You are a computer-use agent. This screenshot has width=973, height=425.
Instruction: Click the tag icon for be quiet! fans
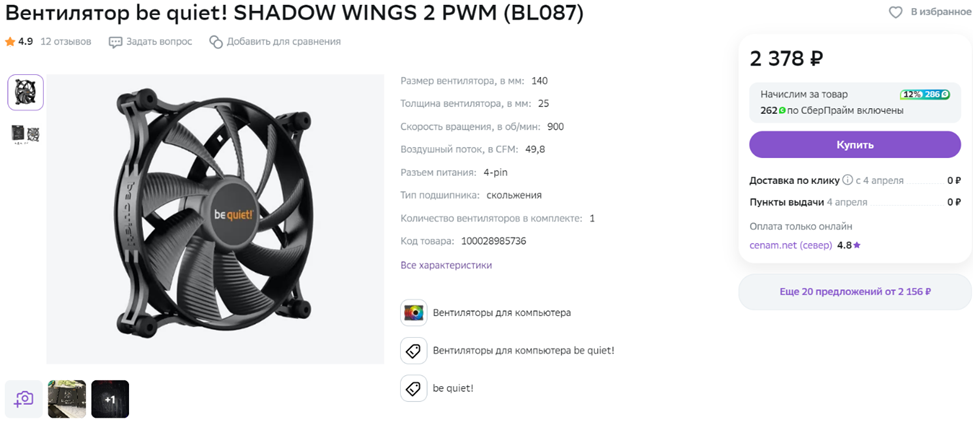pos(413,351)
